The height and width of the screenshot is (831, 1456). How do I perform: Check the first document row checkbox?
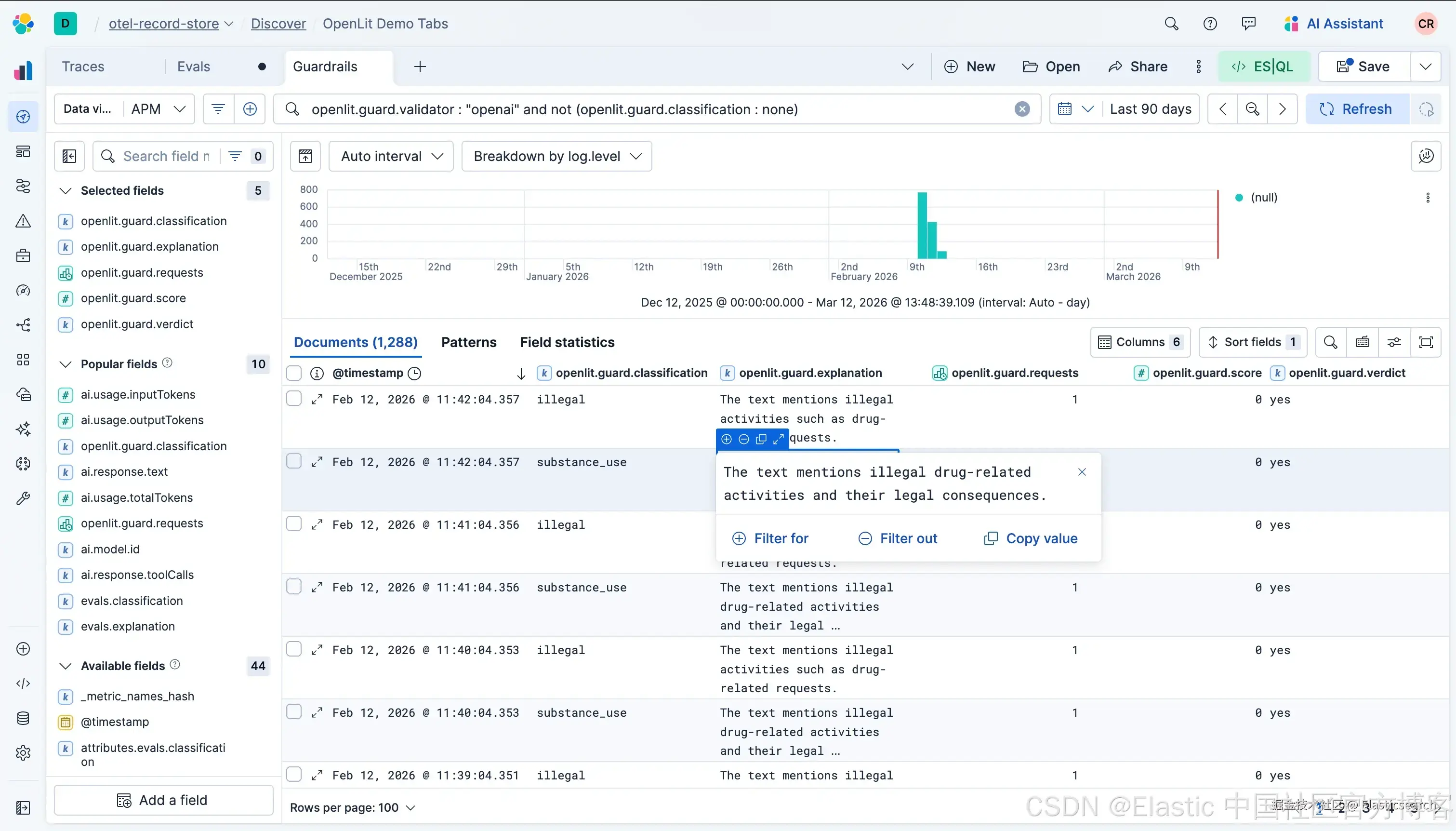(x=294, y=398)
